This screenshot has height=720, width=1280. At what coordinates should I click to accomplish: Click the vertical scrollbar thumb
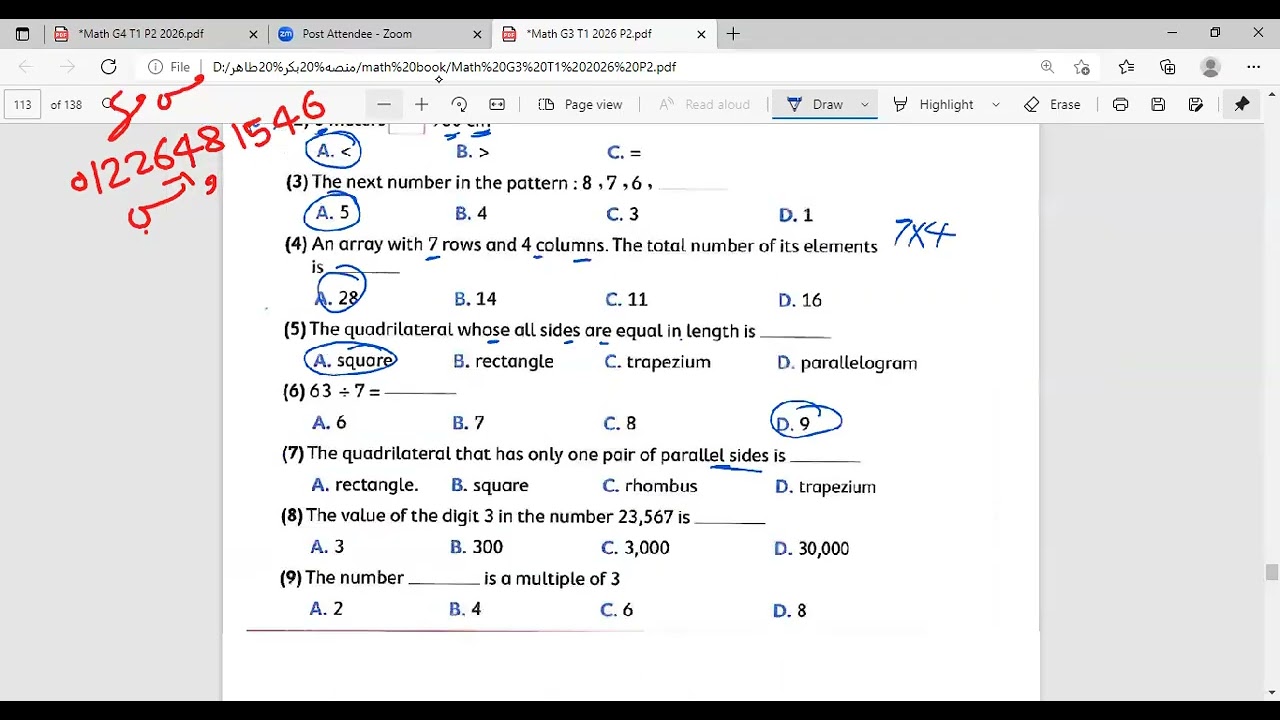pyautogui.click(x=1272, y=573)
